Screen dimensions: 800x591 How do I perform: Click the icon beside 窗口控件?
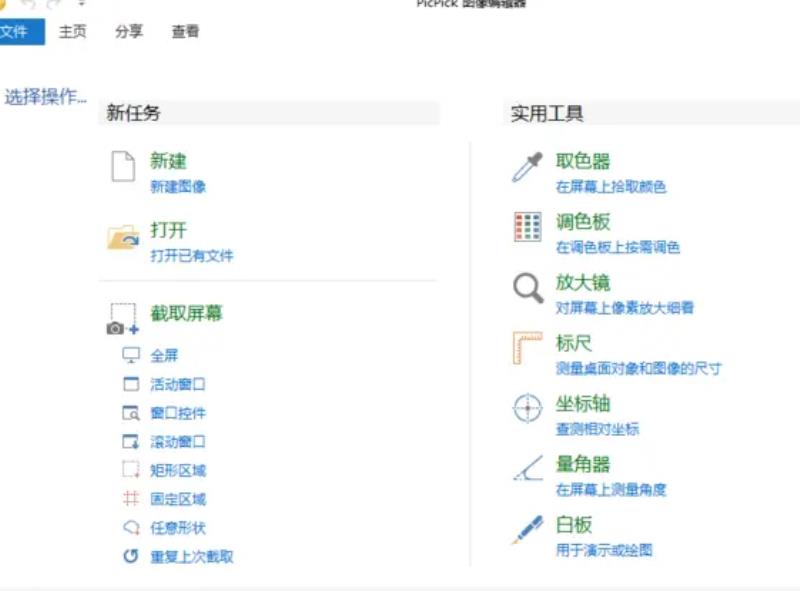click(131, 412)
